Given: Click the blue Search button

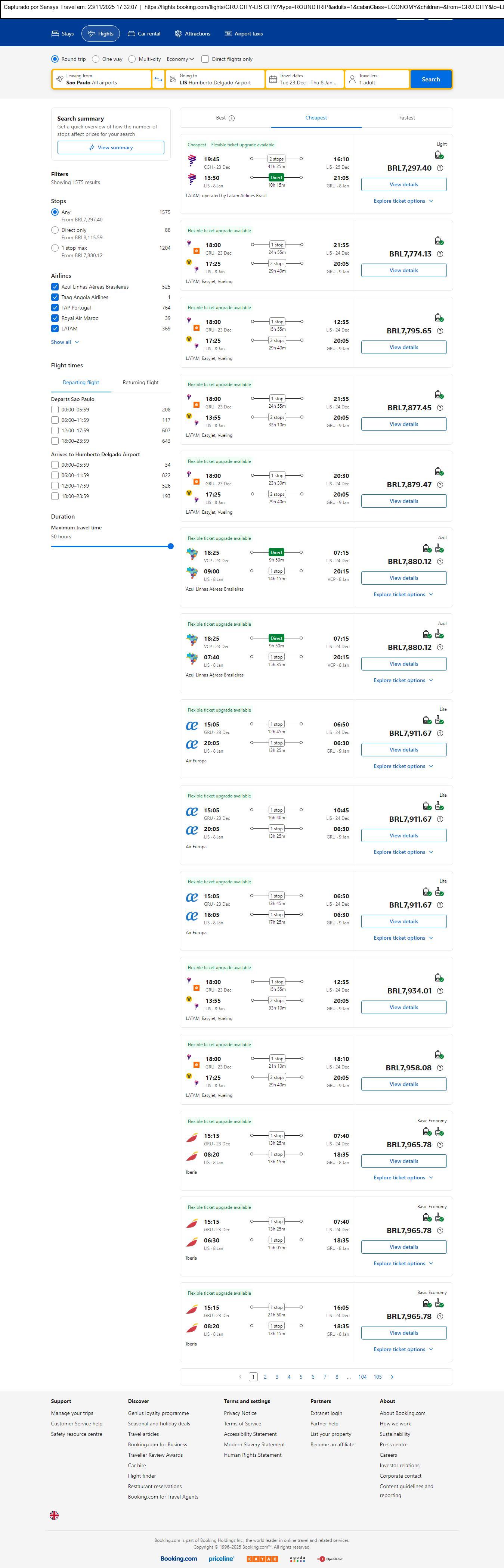Looking at the screenshot, I should coord(430,79).
